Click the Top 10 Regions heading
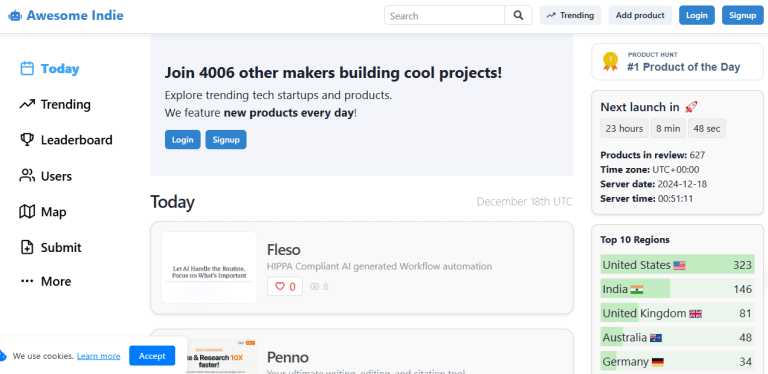Image resolution: width=768 pixels, height=374 pixels. pos(635,240)
